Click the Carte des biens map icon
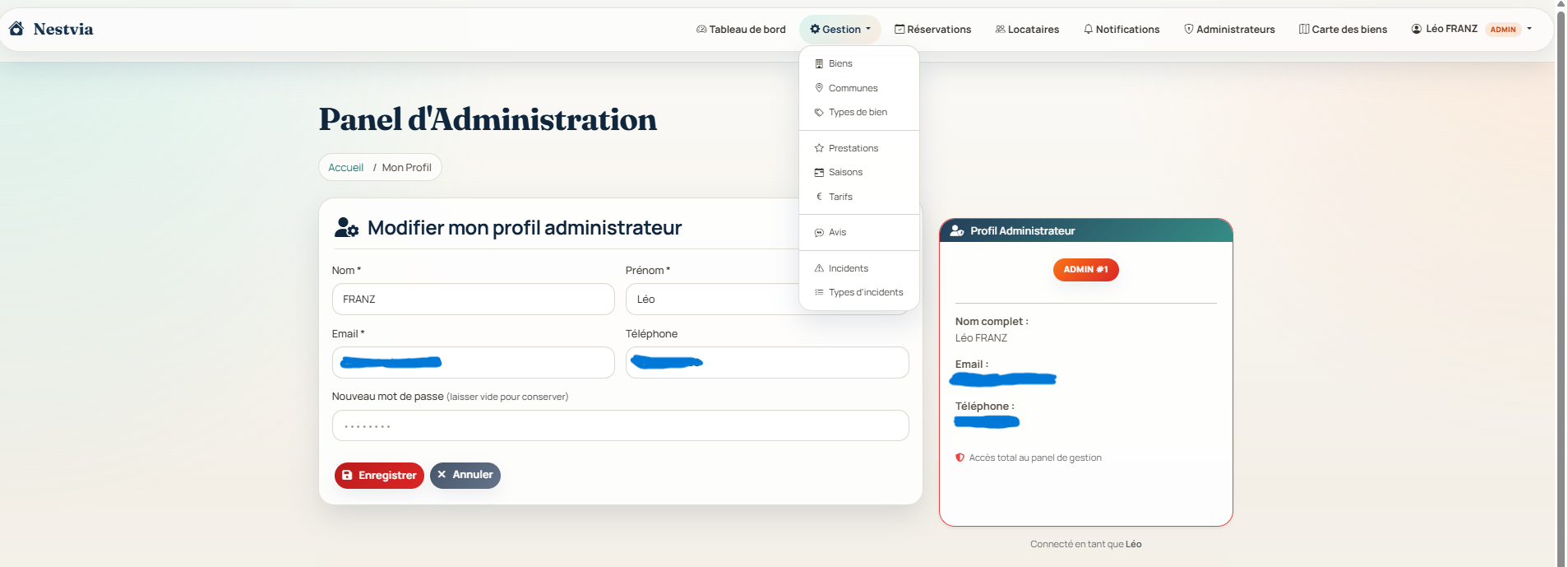Image resolution: width=1568 pixels, height=567 pixels. tap(1304, 30)
